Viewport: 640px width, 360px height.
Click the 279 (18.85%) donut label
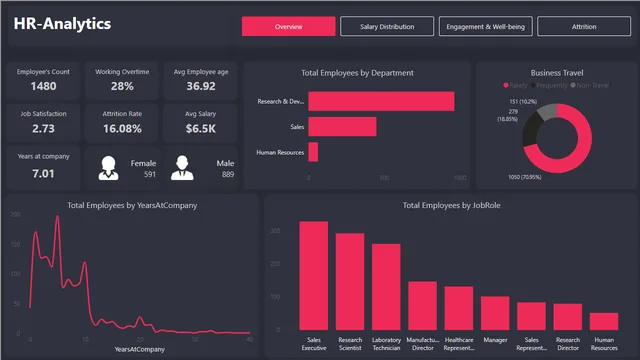point(507,115)
